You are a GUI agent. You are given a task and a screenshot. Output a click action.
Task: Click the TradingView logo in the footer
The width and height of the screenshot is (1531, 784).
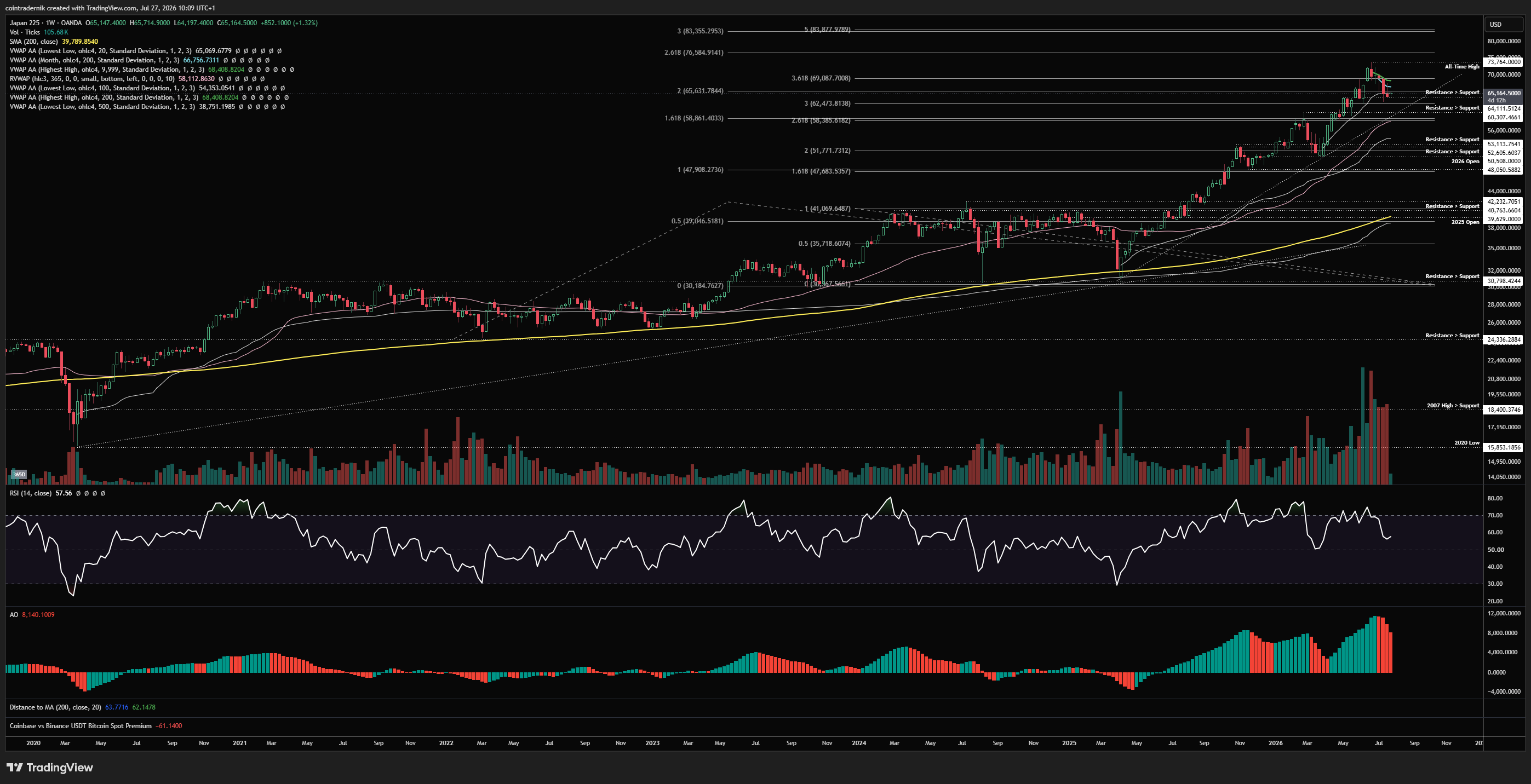point(50,768)
